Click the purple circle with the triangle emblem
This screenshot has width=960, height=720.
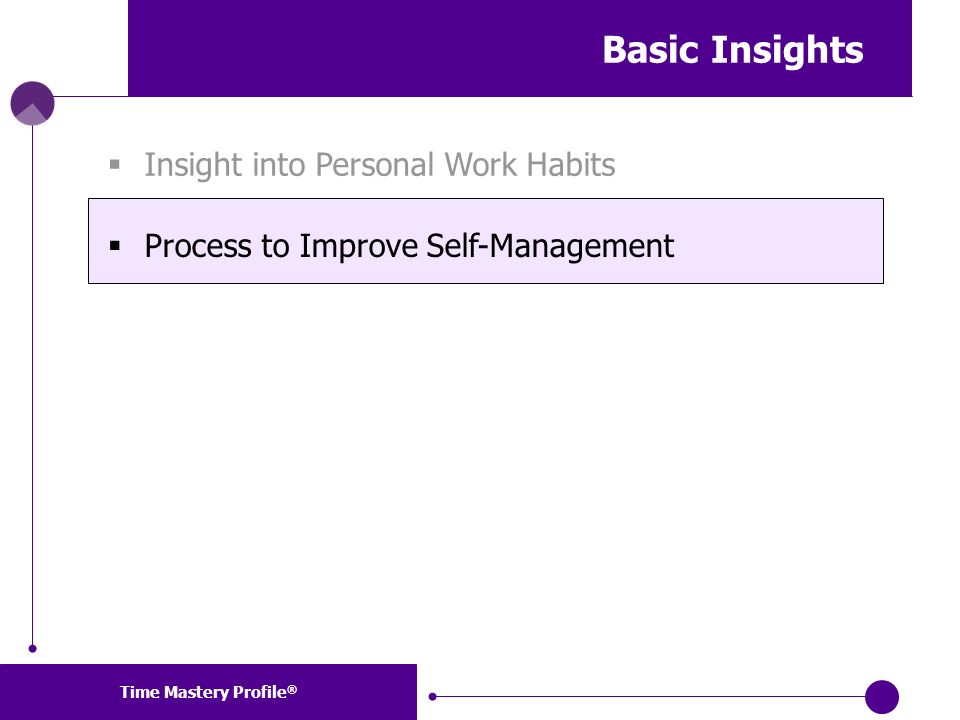(x=32, y=103)
